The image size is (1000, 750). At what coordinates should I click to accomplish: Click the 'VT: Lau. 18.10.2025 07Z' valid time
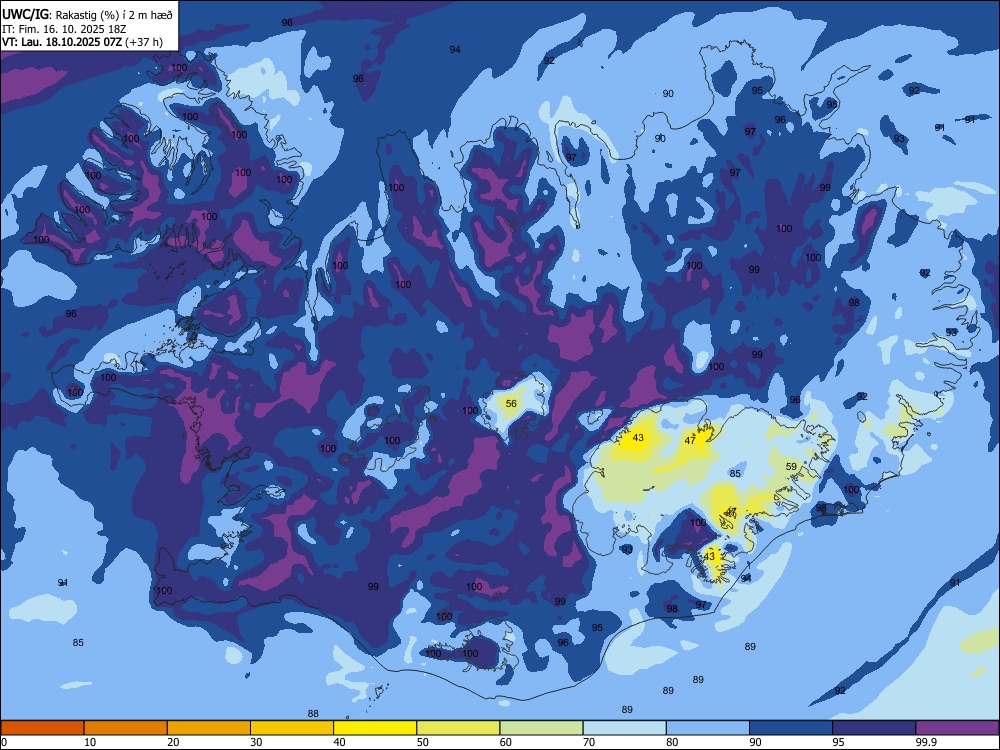[x=62, y=42]
